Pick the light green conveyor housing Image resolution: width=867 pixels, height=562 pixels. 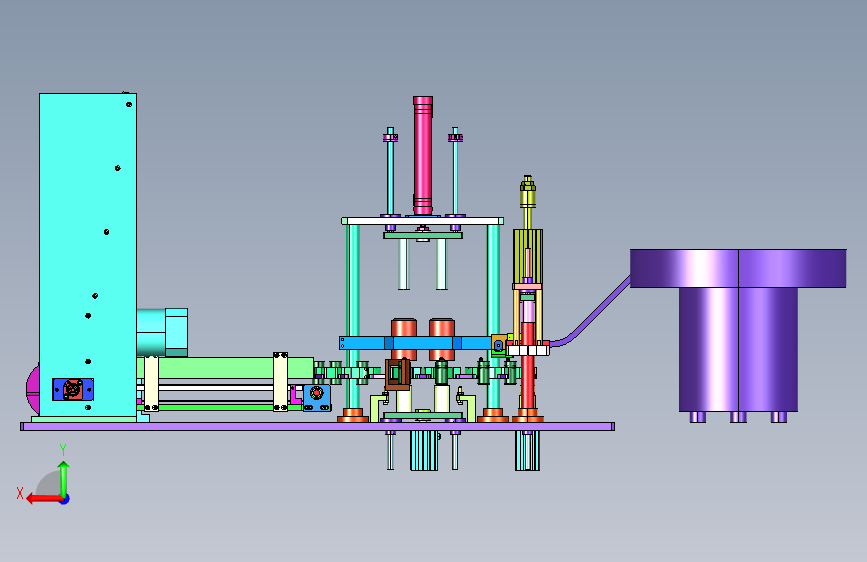click(227, 368)
